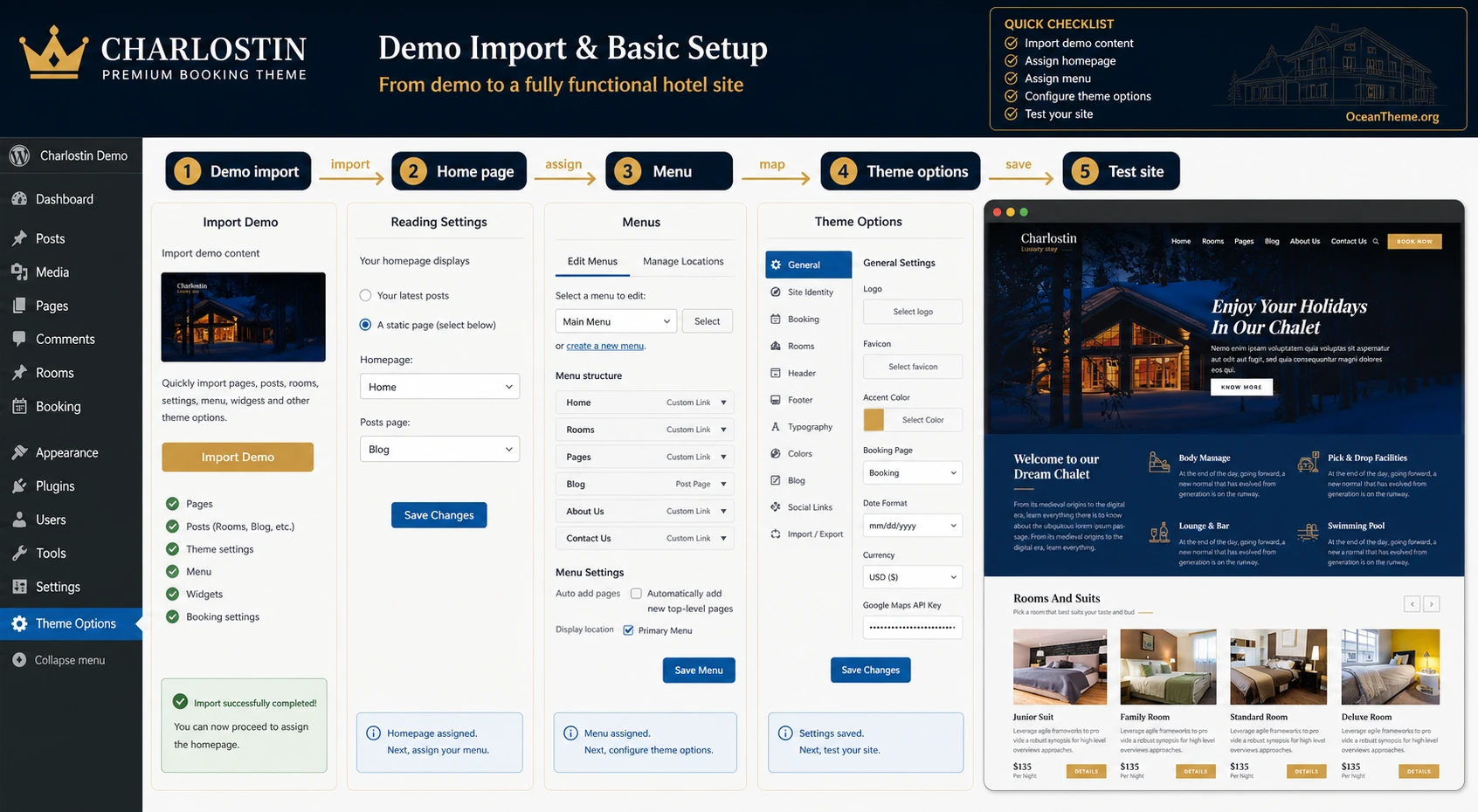The image size is (1478, 812).
Task: Click the Select favicon button
Action: pos(912,367)
